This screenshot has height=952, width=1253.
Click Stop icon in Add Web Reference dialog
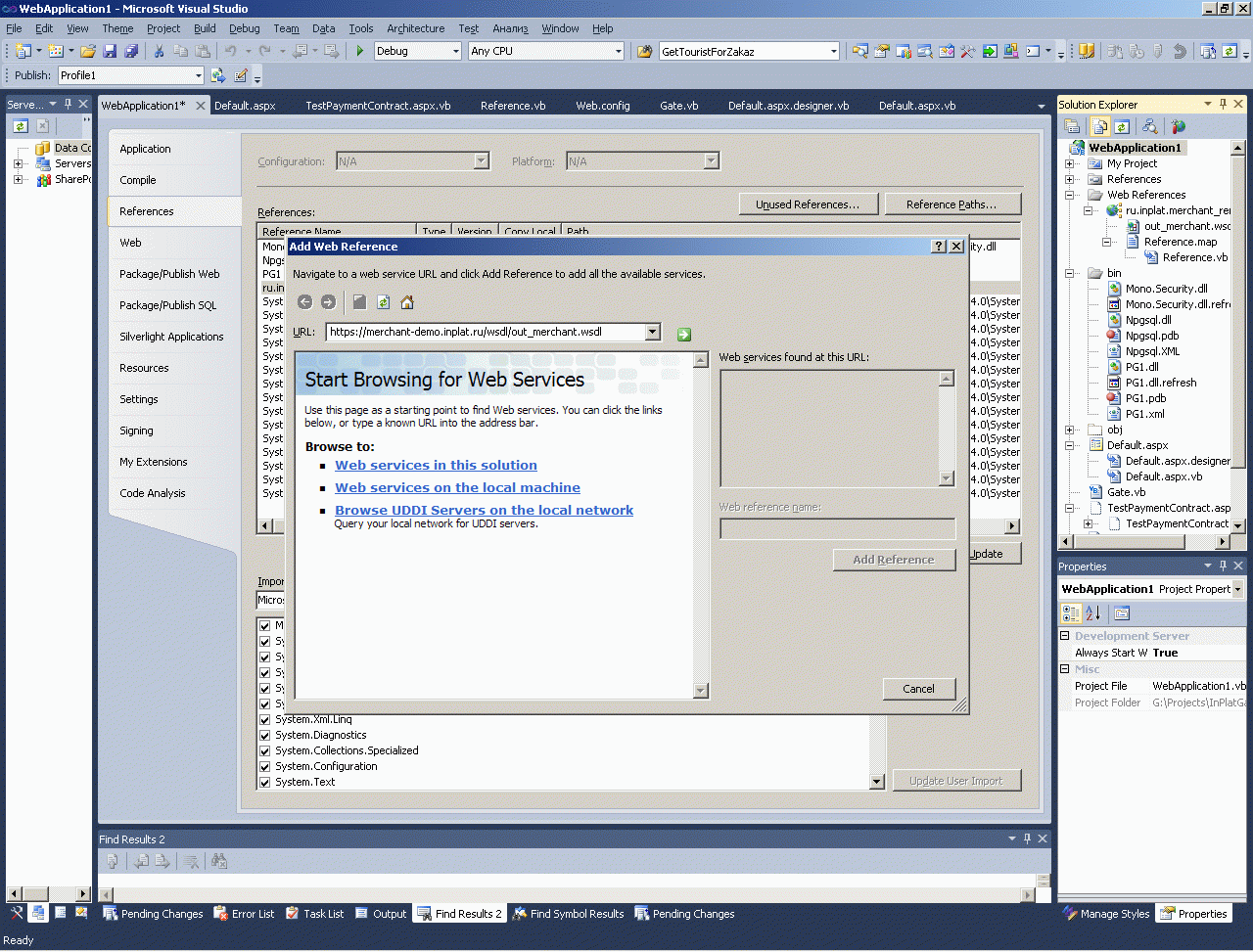pyautogui.click(x=359, y=302)
